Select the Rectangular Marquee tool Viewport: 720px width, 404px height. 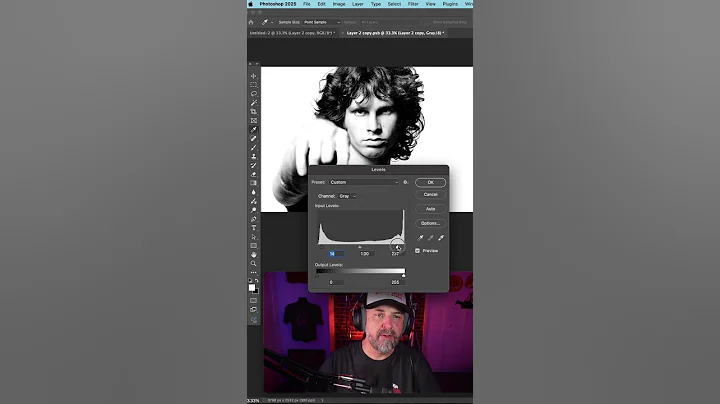pyautogui.click(x=253, y=85)
